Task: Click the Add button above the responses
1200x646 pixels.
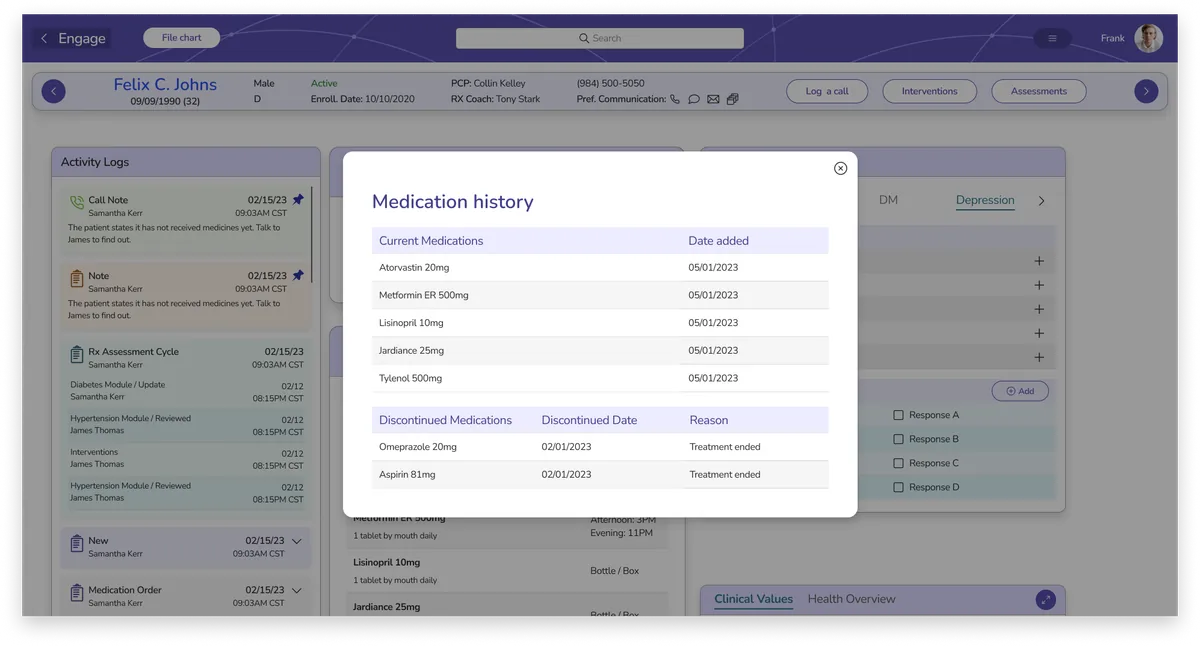Action: pos(1020,391)
